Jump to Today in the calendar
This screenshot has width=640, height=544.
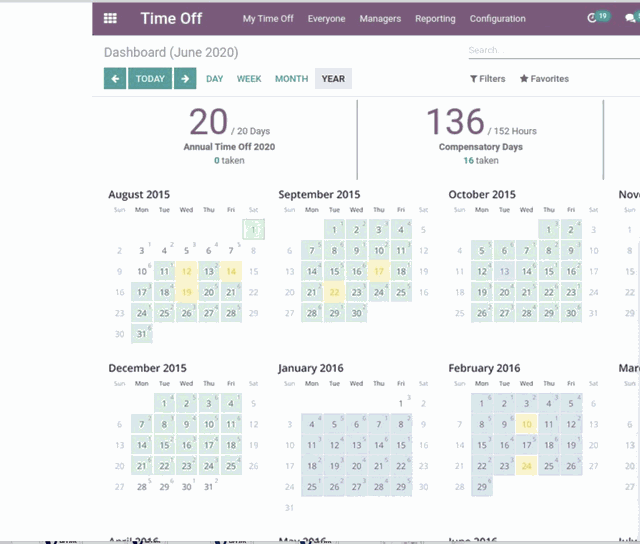pos(150,79)
